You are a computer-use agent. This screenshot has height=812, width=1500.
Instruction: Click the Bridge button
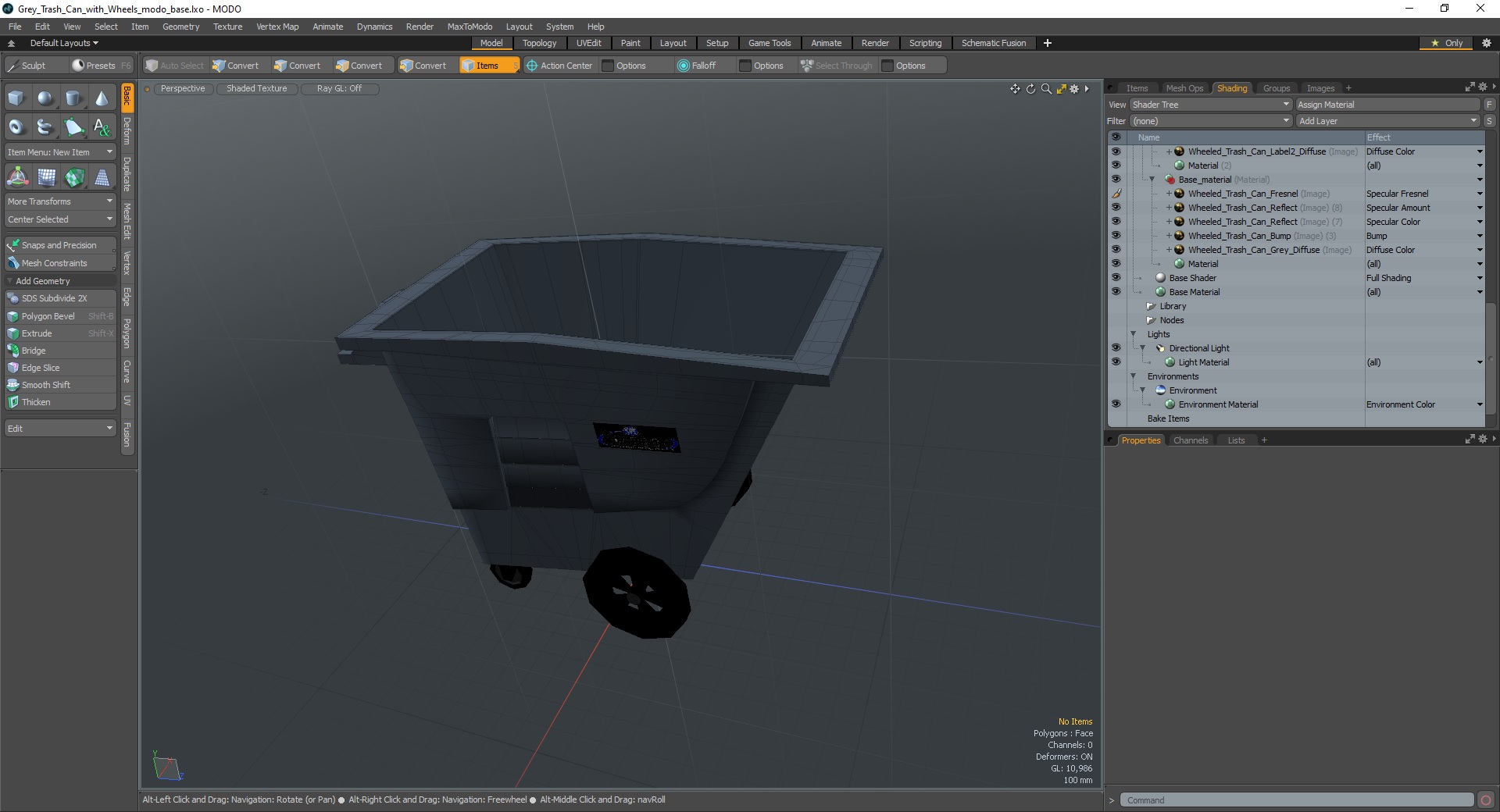[x=60, y=351]
